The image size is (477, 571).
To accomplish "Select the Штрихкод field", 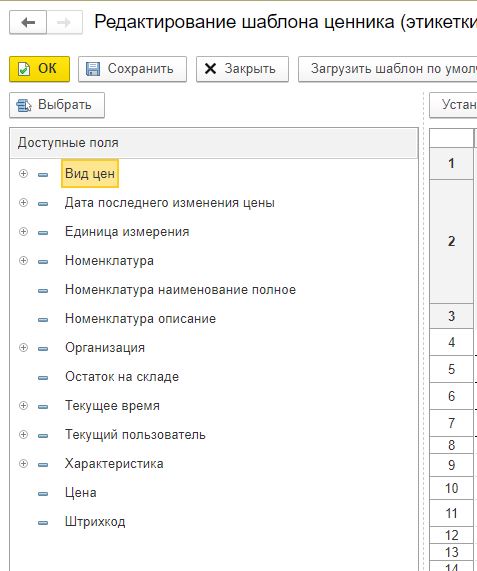I will (95, 522).
